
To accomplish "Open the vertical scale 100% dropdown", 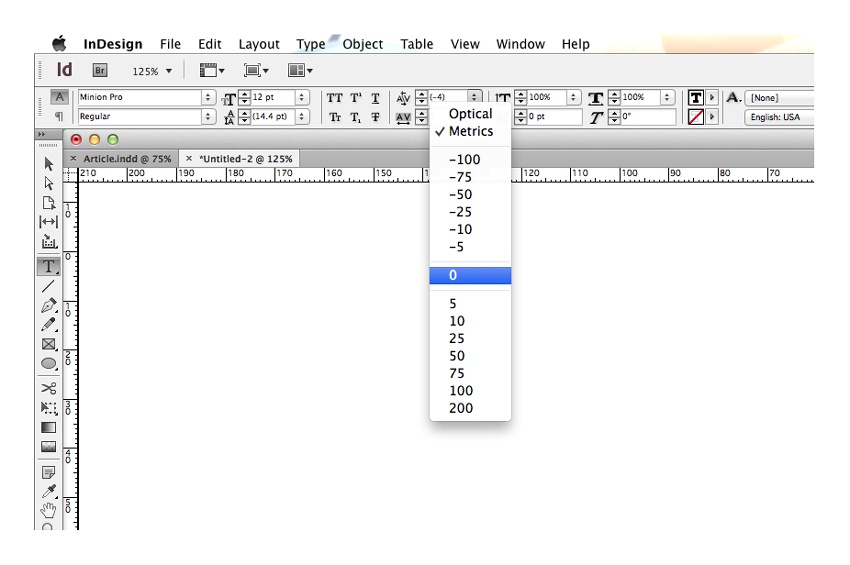I will point(573,97).
